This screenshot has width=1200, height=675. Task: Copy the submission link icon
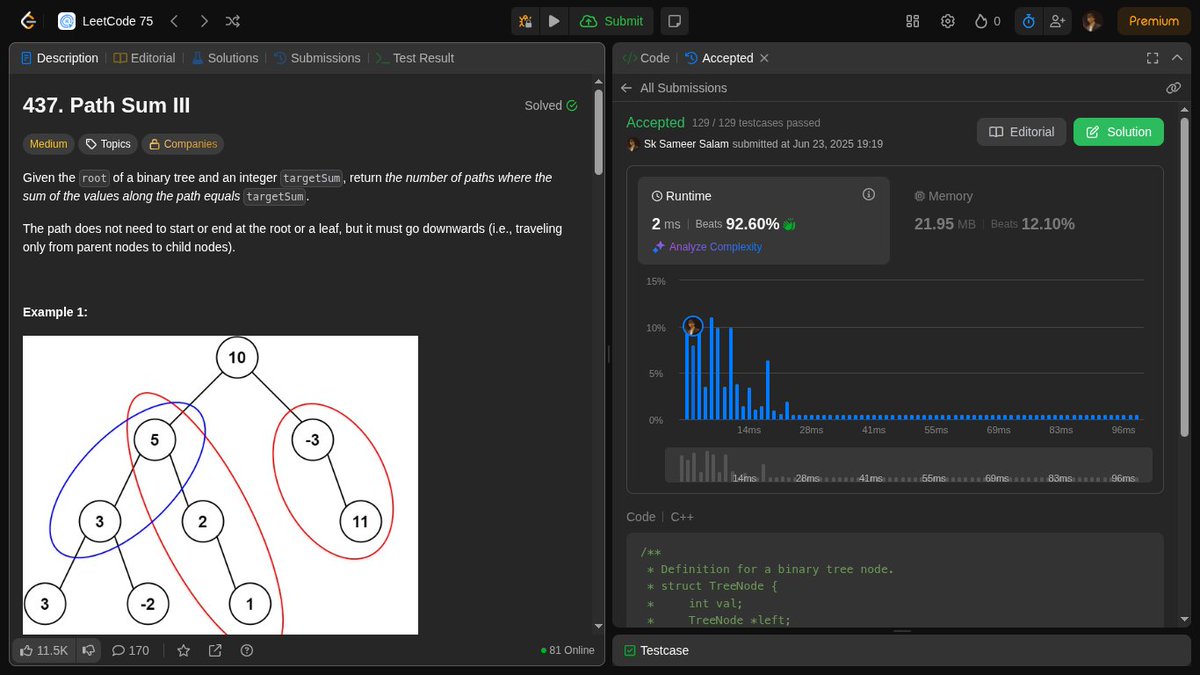pos(1173,88)
